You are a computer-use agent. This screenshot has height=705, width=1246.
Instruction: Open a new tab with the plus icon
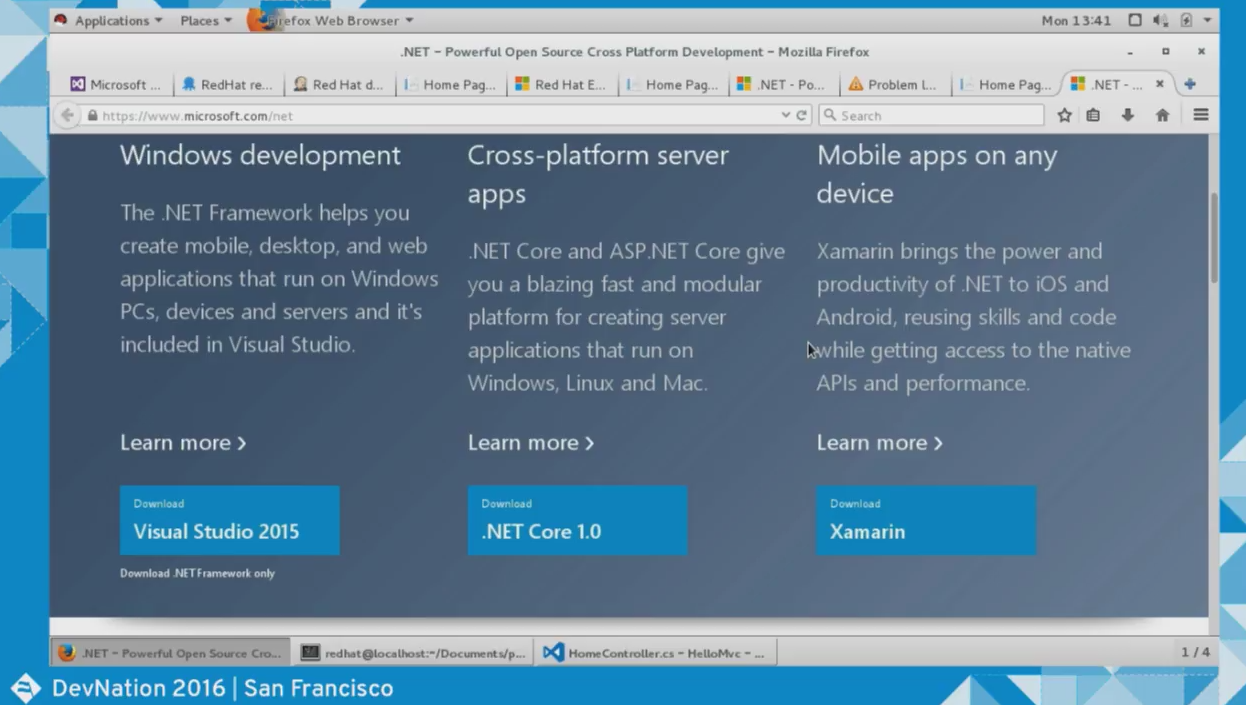click(1190, 85)
